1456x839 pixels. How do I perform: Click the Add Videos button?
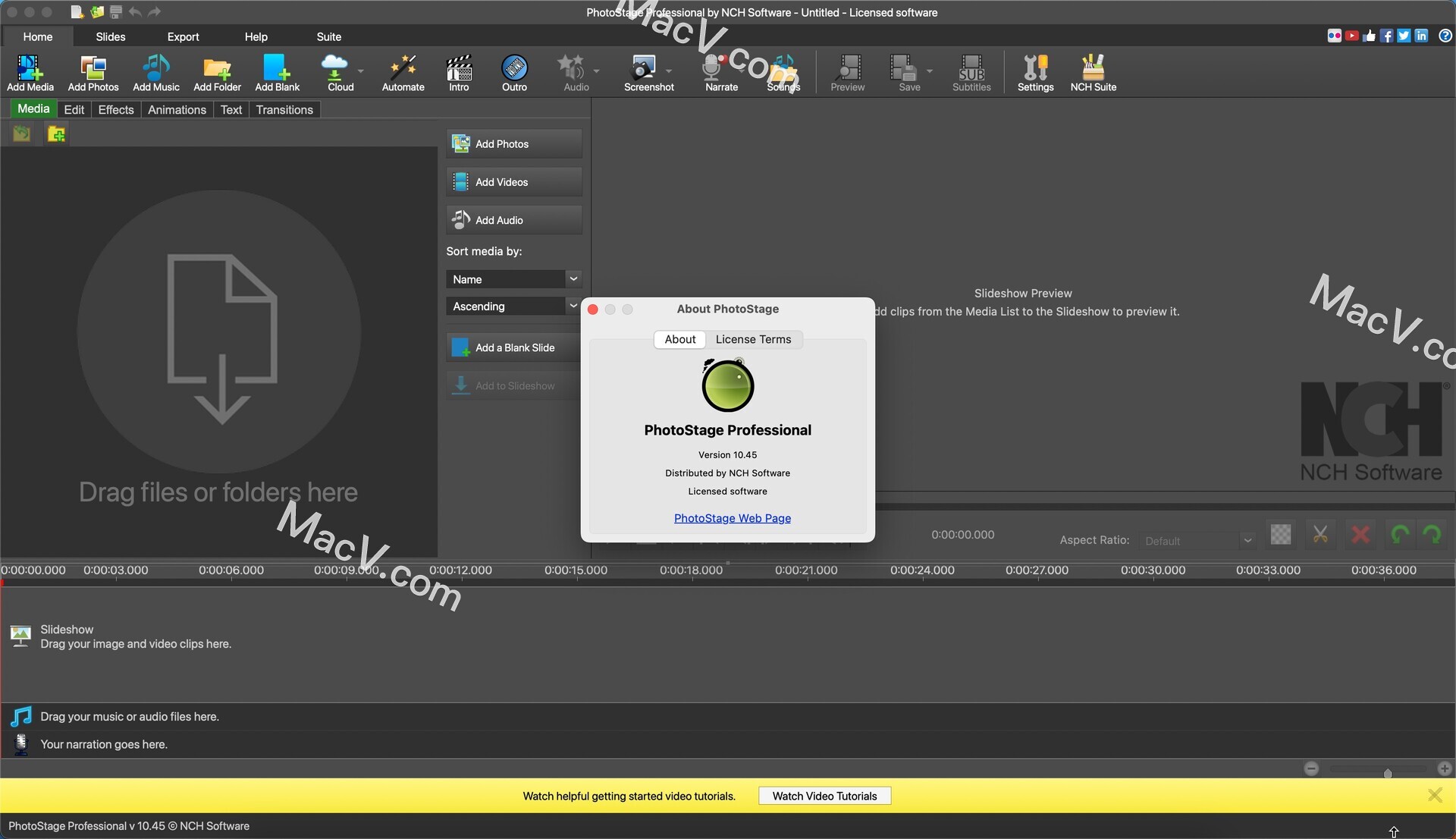(x=514, y=182)
